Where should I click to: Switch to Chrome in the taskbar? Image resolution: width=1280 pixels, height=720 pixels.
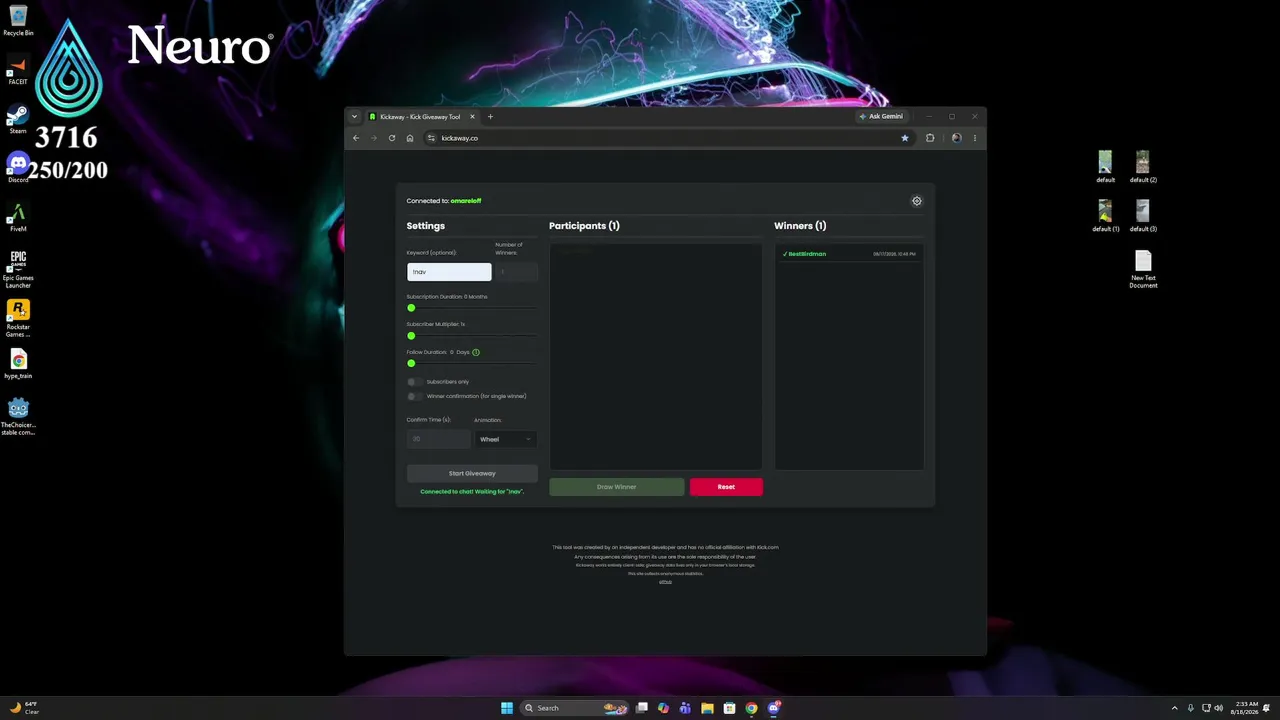[751, 708]
